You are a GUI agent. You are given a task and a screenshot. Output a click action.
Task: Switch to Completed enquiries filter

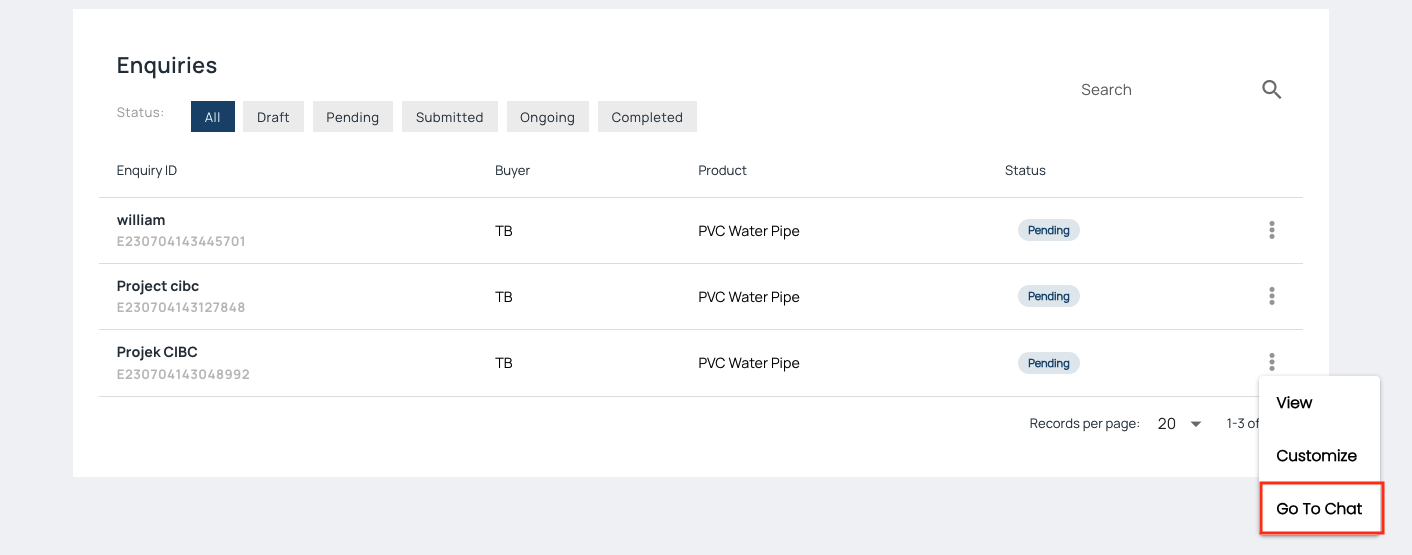pos(647,117)
